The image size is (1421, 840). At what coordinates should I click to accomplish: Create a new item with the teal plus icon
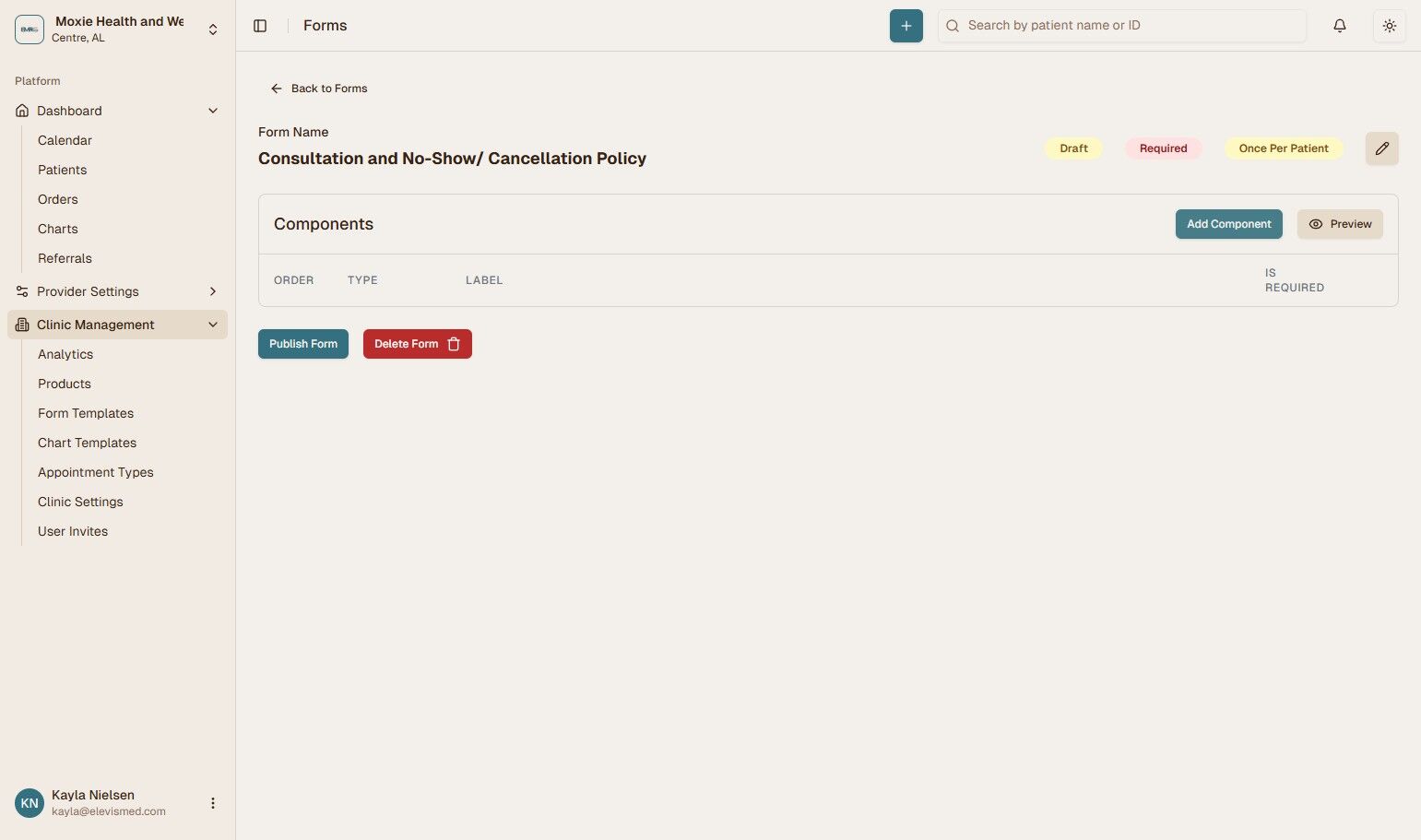(905, 25)
